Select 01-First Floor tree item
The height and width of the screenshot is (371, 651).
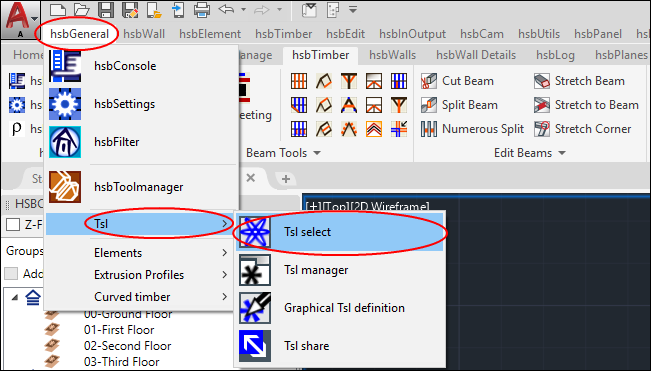point(119,330)
